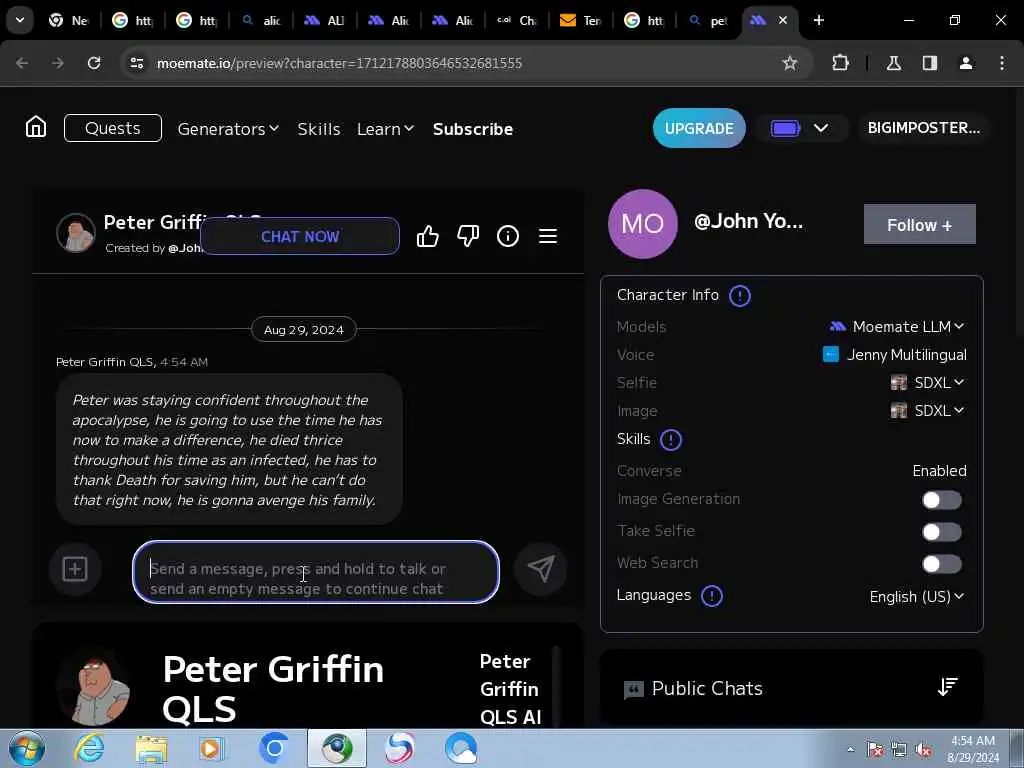The height and width of the screenshot is (768, 1024).
Task: Click the muted volume tray icon
Action: click(923, 750)
